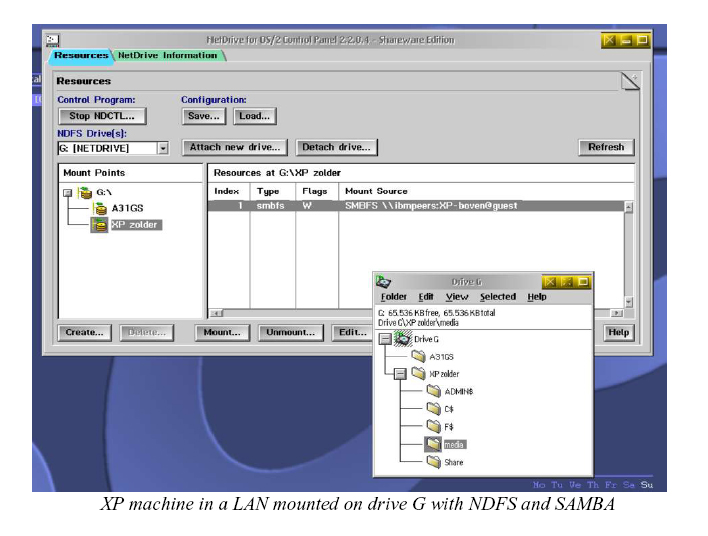708x536 pixels.
Task: Click the resources list scroll-down arrow
Action: (x=628, y=302)
